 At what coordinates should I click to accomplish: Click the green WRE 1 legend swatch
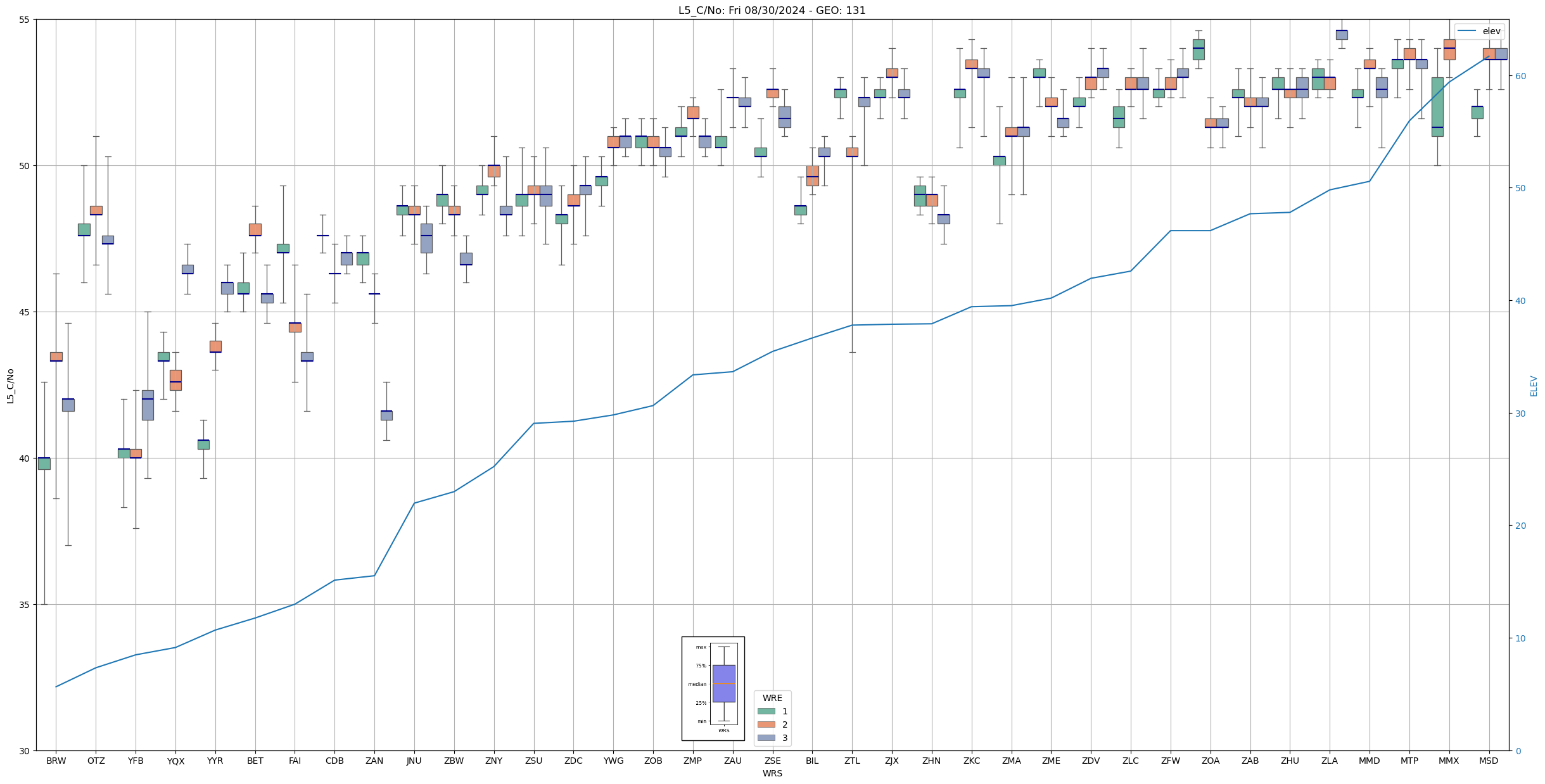tap(766, 711)
